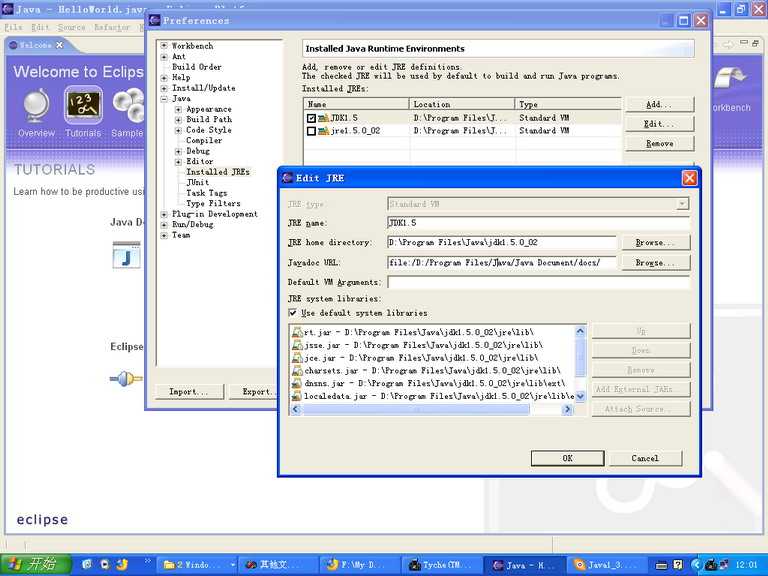
Task: Select Type Filters in preferences tree
Action: pos(213,203)
